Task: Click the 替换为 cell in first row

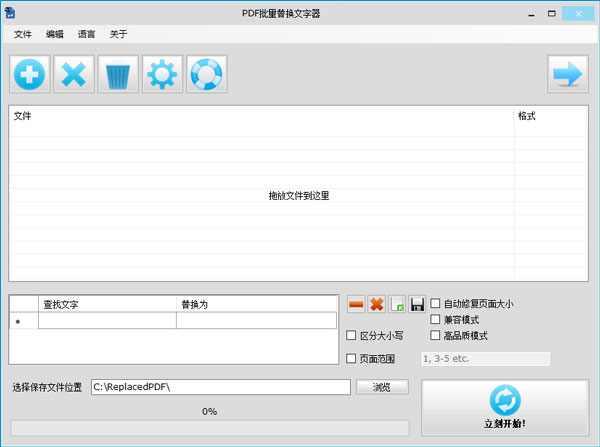Action: tap(256, 321)
